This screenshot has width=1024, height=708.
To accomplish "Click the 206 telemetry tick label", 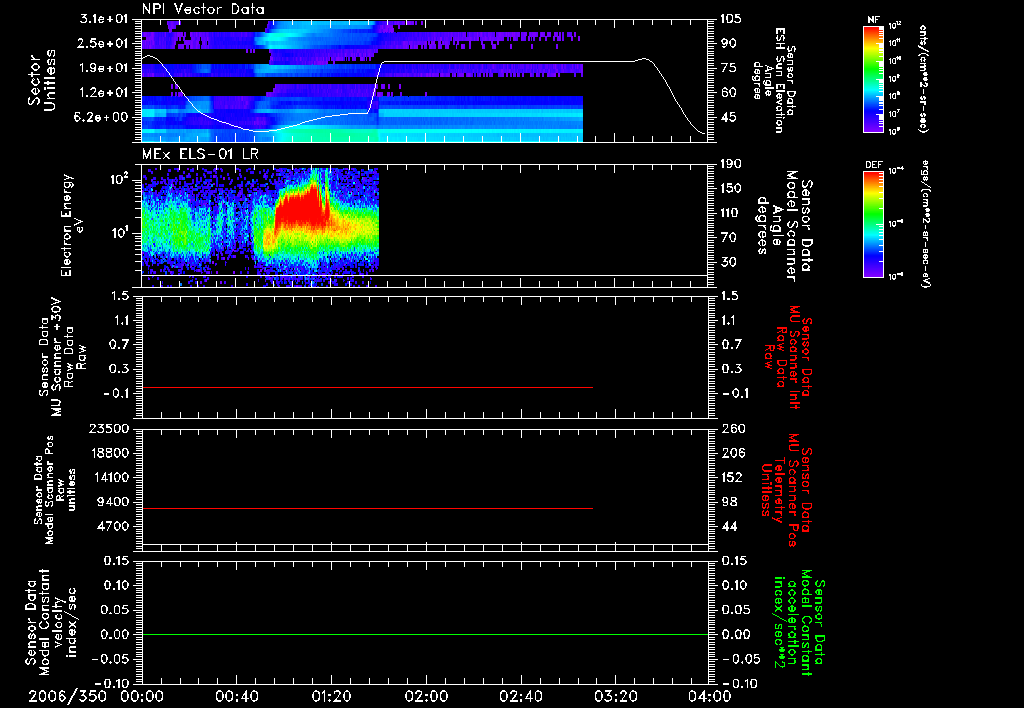I will pos(732,453).
